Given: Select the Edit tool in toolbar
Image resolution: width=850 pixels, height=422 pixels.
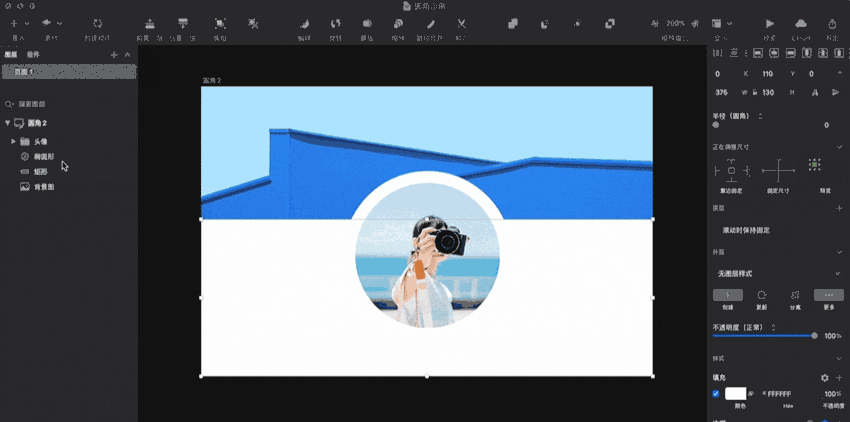Looking at the screenshot, I should 305,23.
